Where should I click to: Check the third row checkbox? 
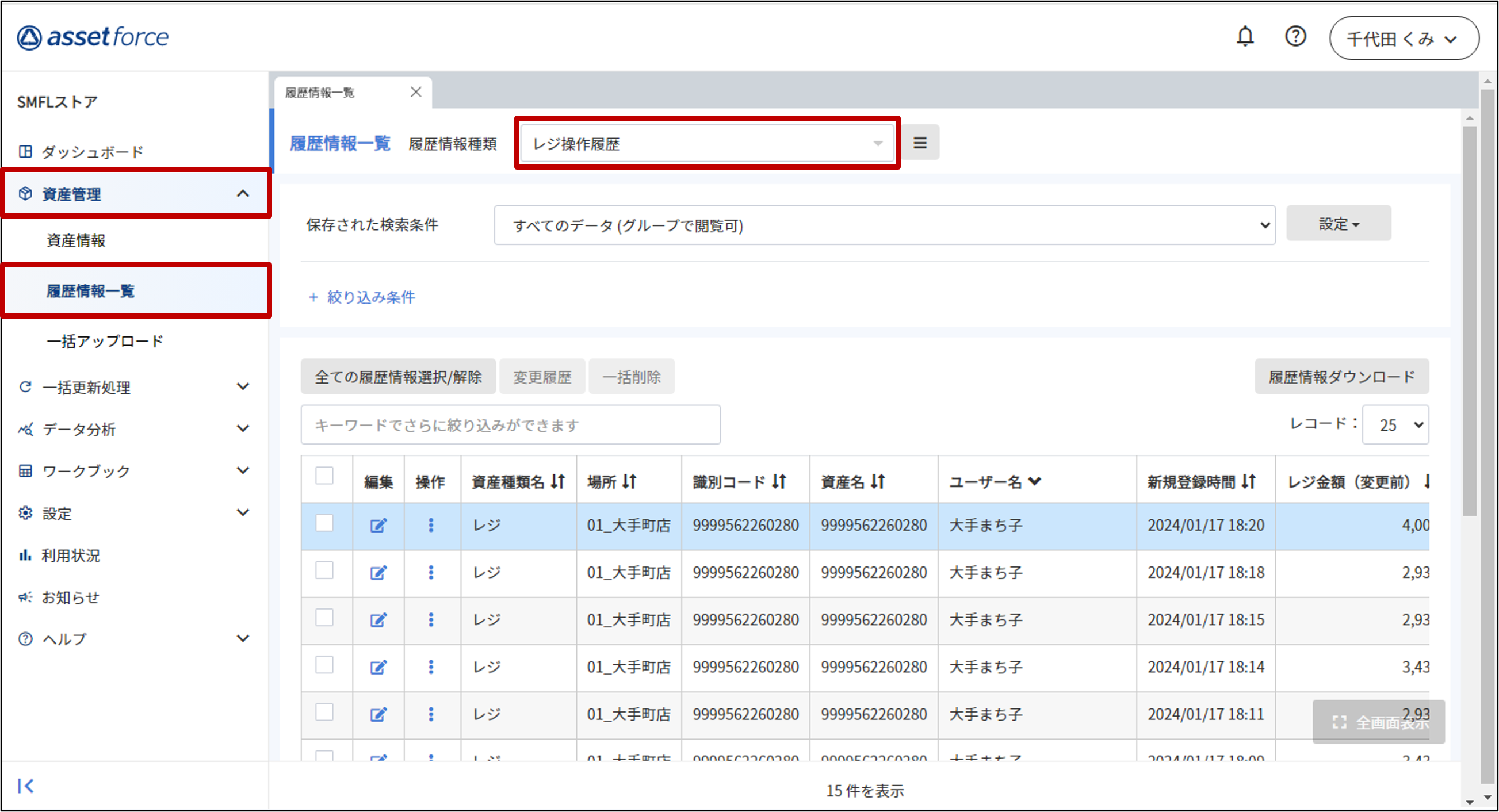tap(324, 618)
